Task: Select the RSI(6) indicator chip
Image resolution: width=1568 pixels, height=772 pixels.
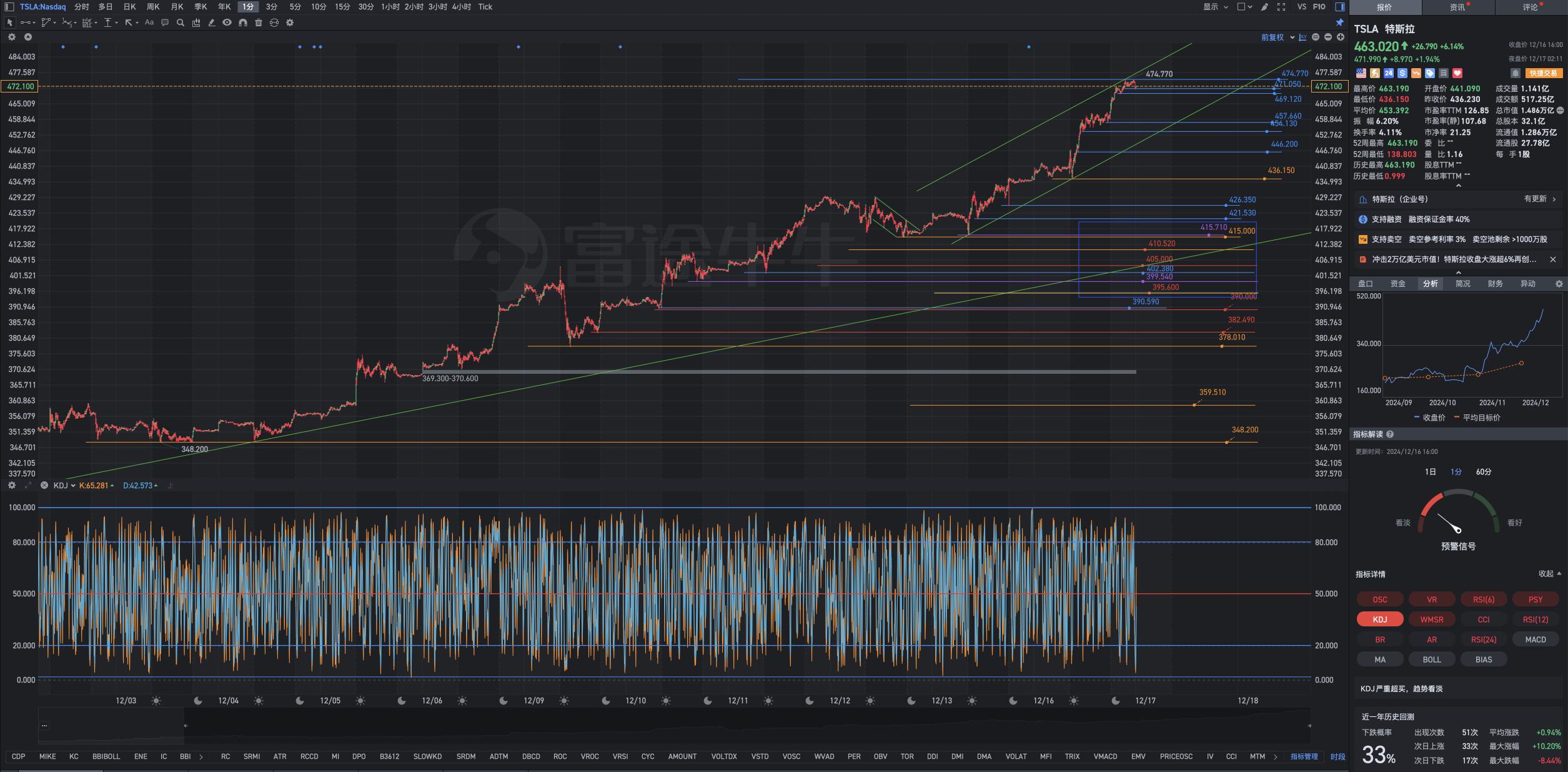Action: point(1484,599)
